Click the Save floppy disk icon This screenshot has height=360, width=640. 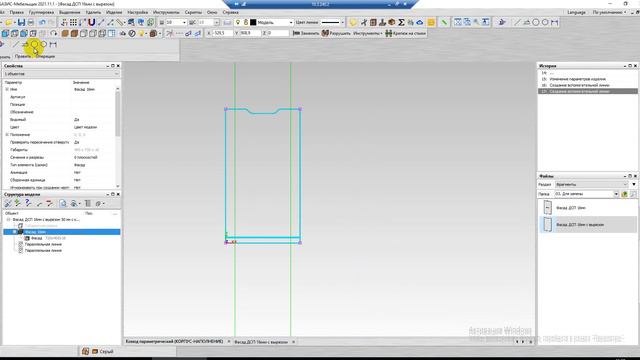coord(21,22)
